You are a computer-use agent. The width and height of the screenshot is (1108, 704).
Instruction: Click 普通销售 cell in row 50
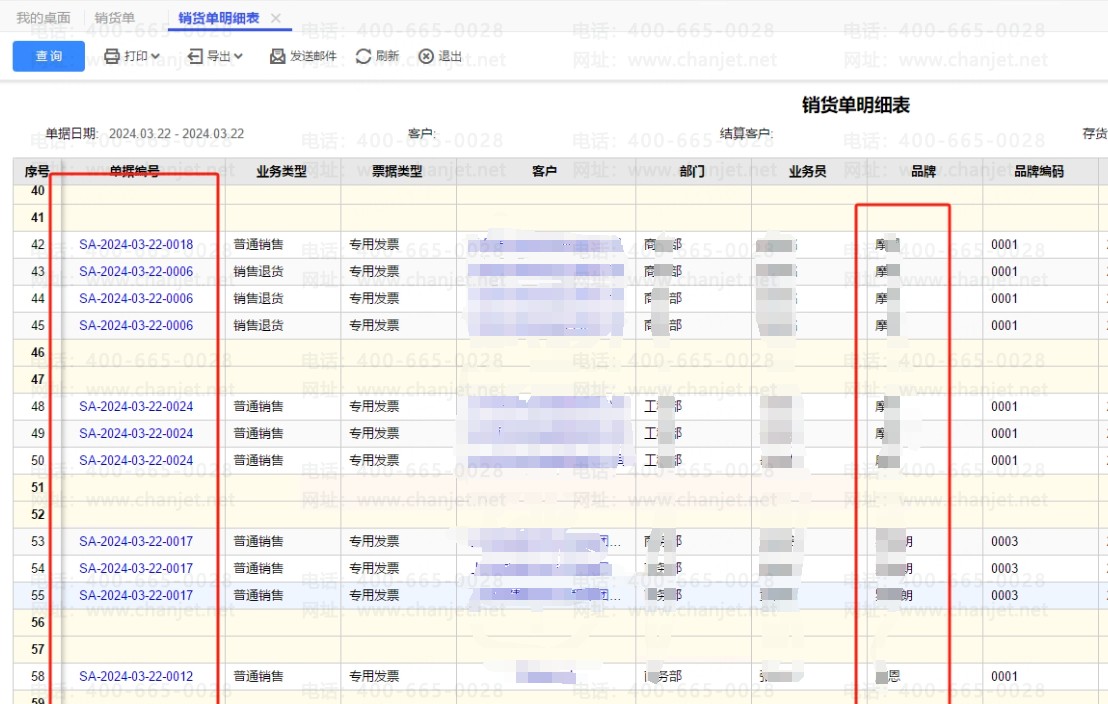point(259,460)
